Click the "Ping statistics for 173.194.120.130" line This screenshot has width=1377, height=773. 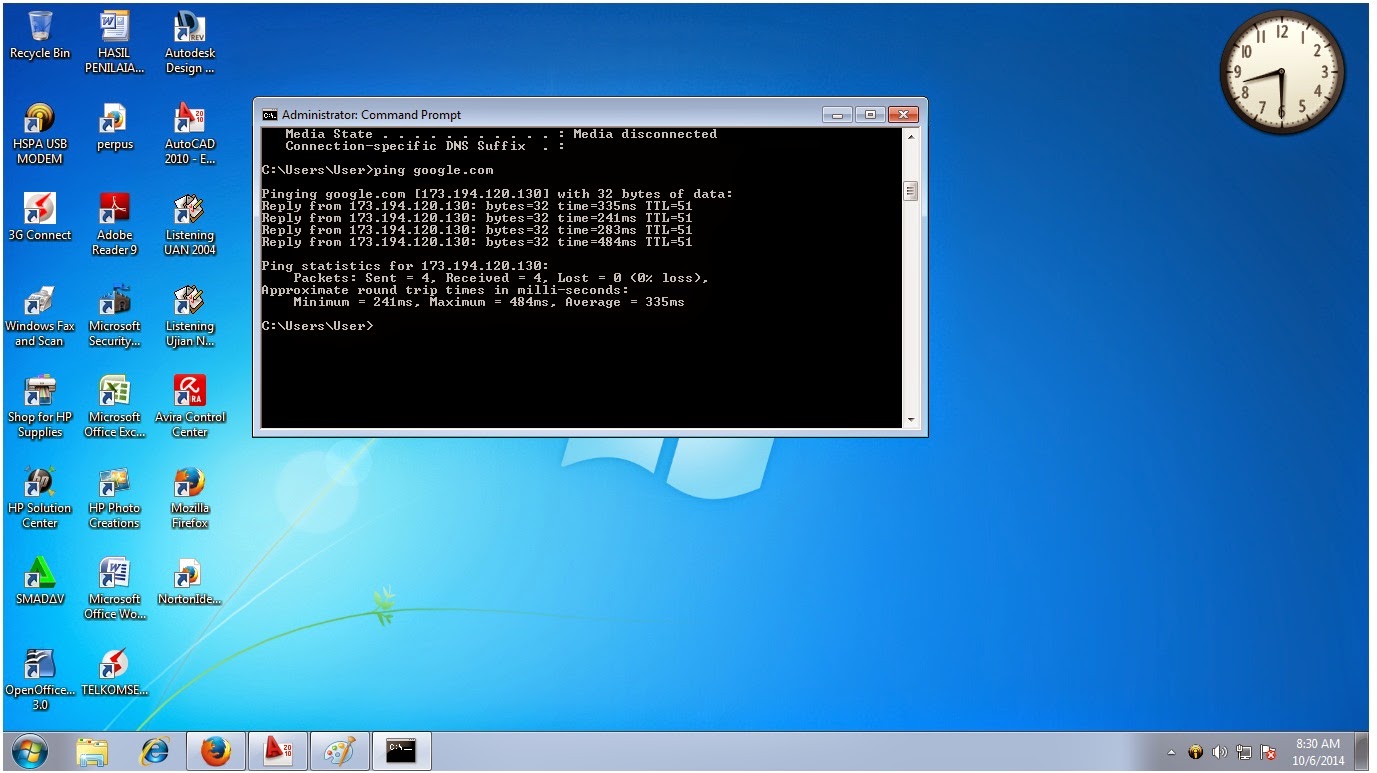(405, 266)
